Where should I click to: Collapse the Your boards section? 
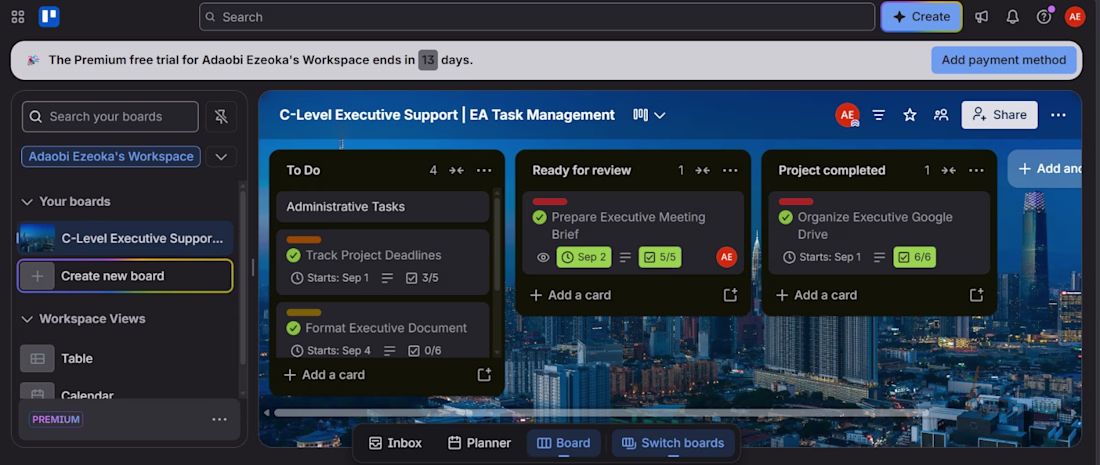point(27,202)
